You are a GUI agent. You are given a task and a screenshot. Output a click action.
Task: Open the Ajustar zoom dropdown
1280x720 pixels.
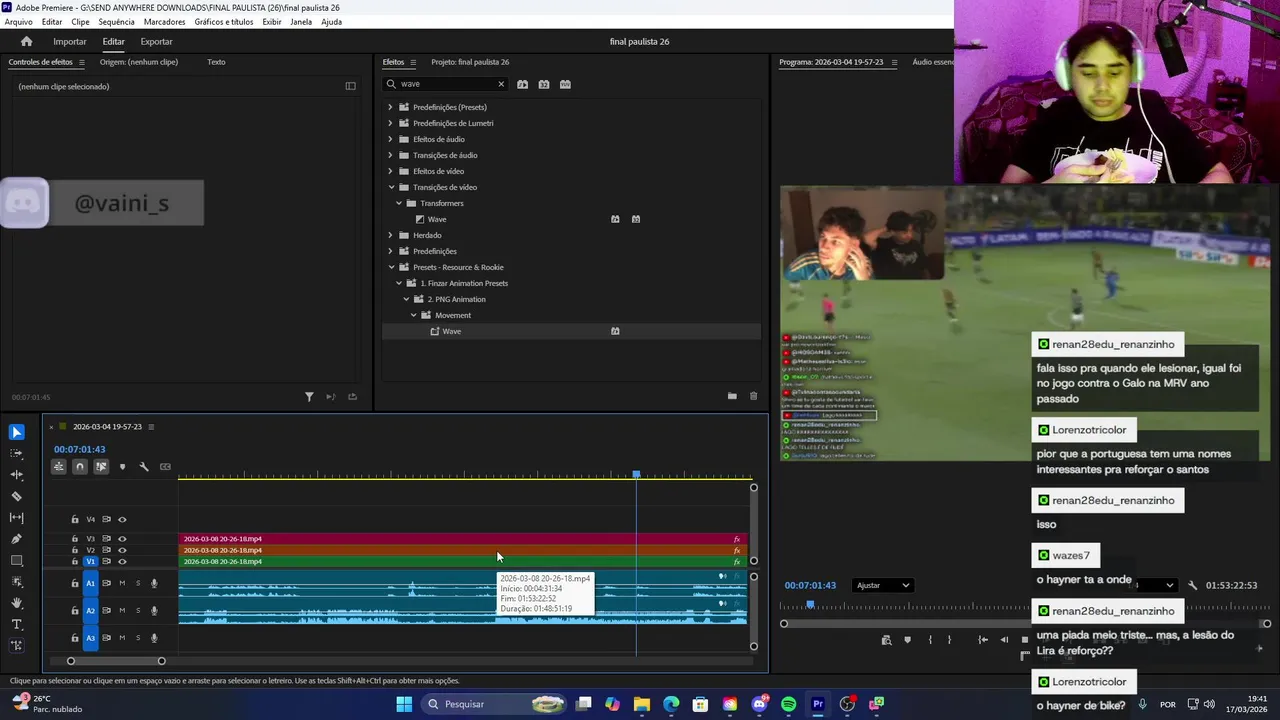click(x=882, y=585)
